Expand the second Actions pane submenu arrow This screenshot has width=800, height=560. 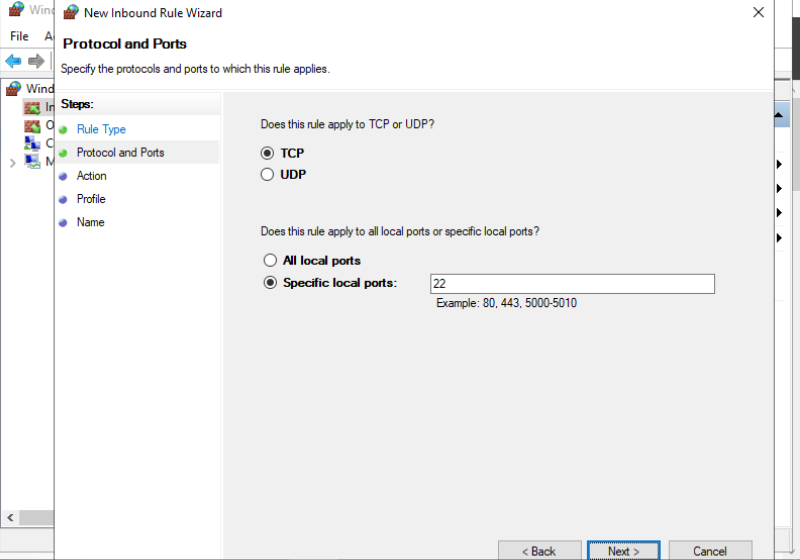(x=779, y=188)
